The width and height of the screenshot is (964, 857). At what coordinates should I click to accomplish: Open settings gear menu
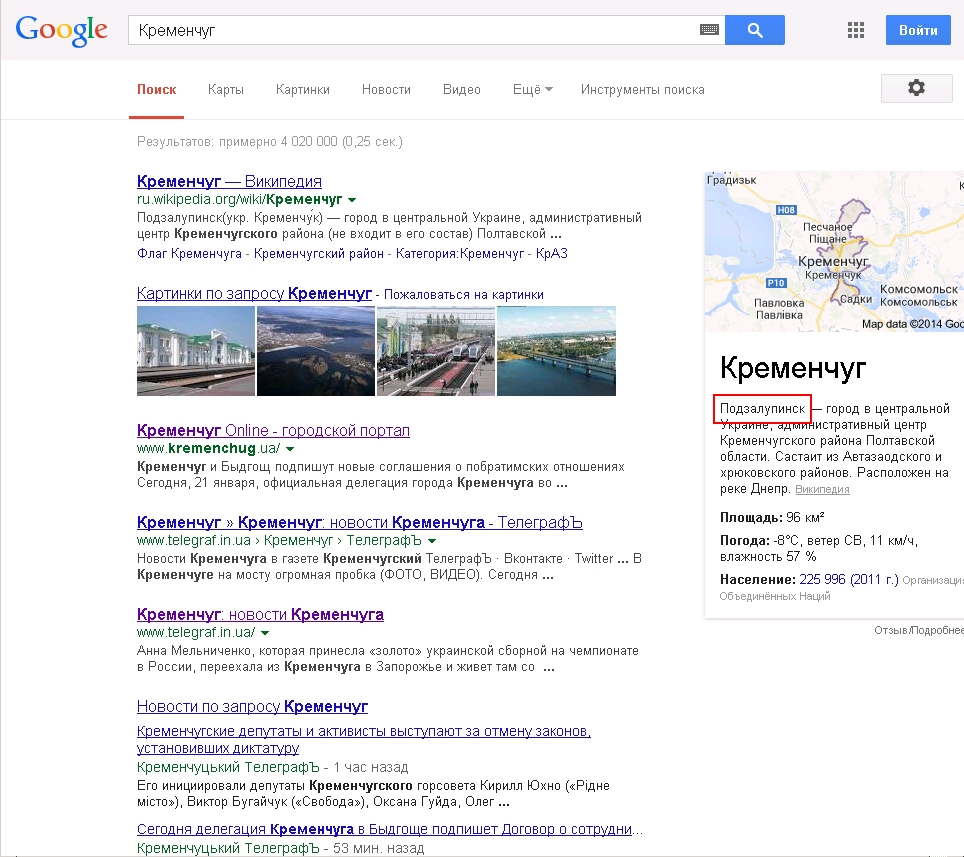tap(916, 89)
